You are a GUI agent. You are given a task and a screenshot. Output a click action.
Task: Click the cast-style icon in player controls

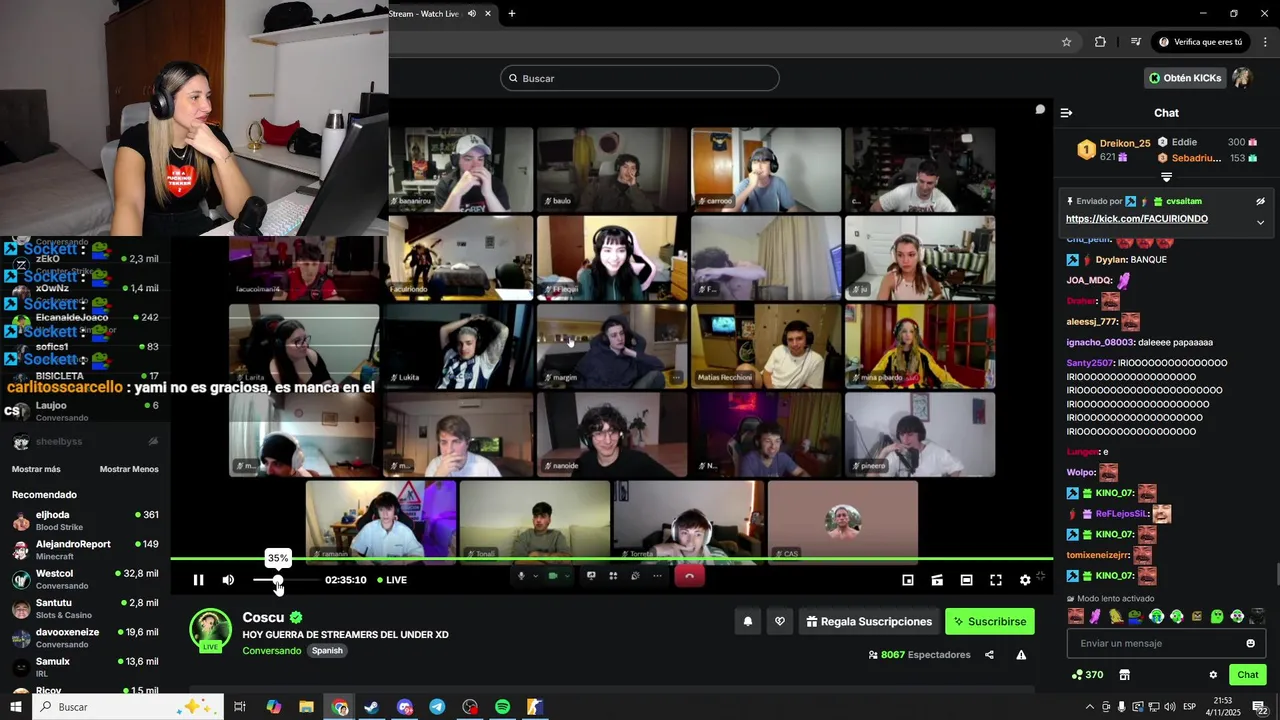937,580
